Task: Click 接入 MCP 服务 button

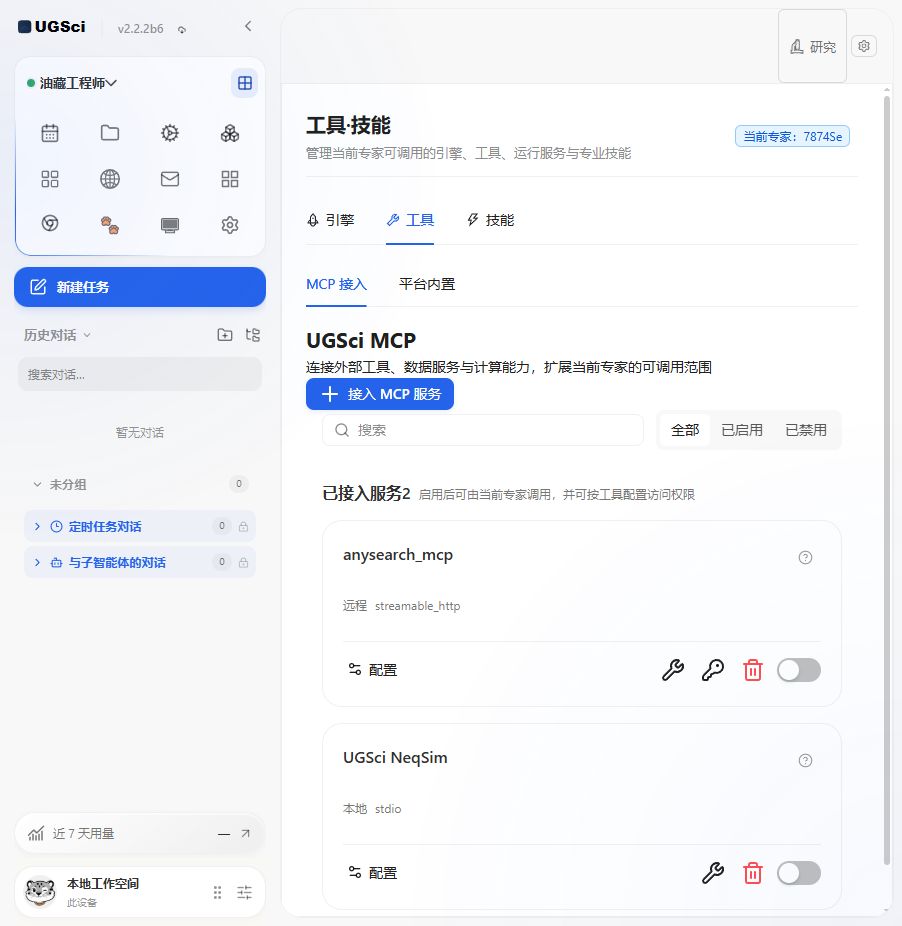Action: (380, 394)
